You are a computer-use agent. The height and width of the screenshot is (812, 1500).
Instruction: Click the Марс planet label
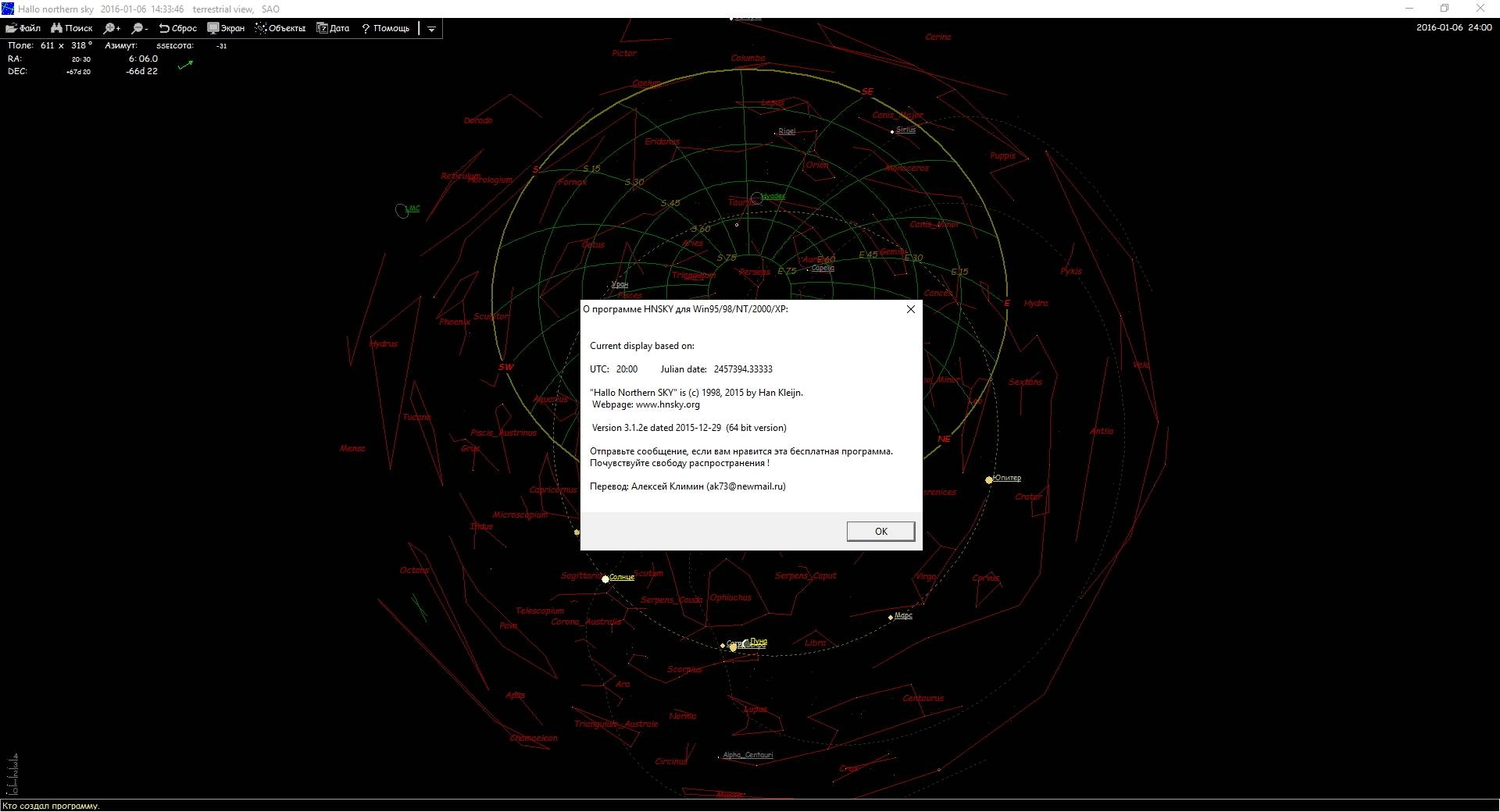[x=903, y=615]
